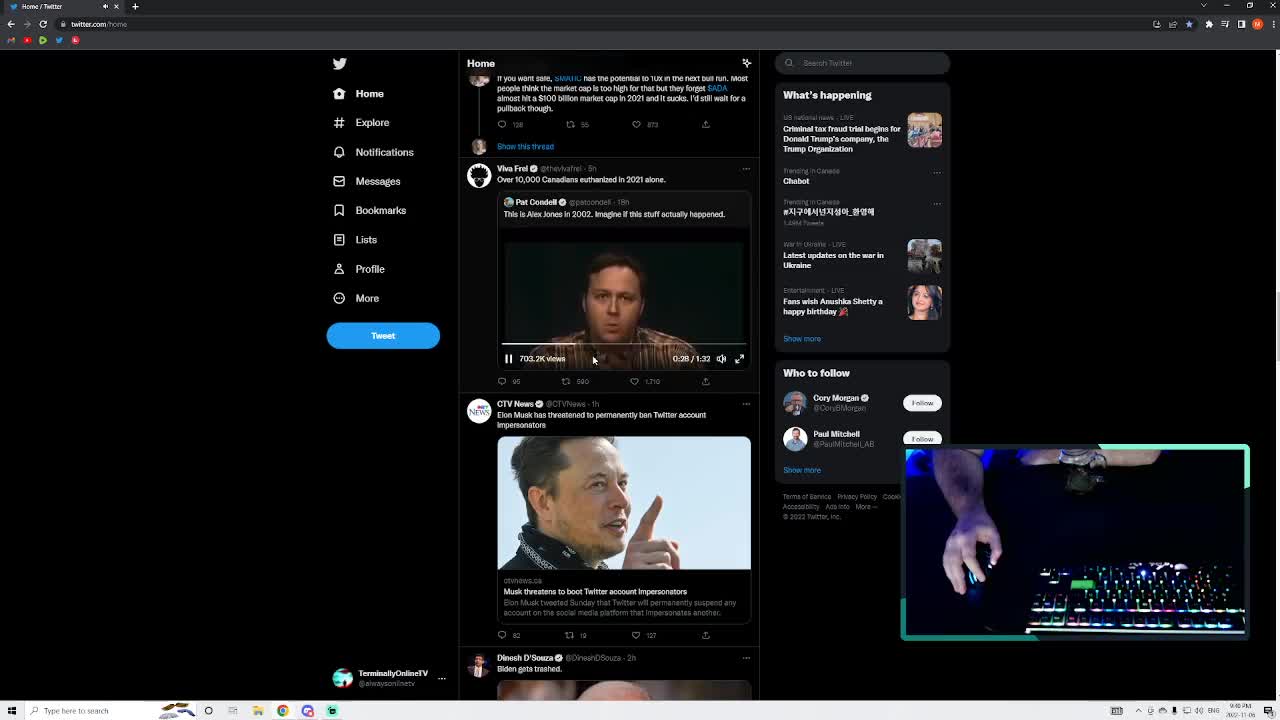Show more in What's happening
This screenshot has width=1280, height=720.
click(x=802, y=338)
